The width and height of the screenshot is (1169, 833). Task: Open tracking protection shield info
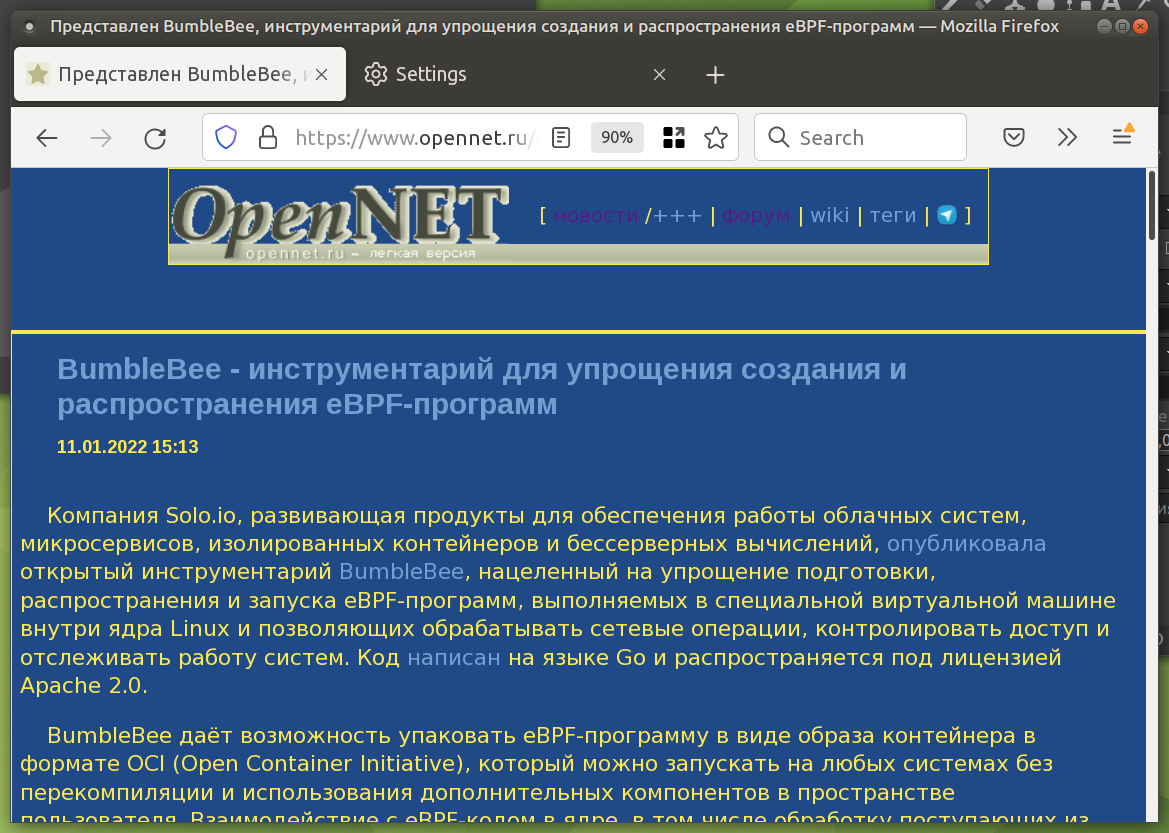(x=226, y=137)
